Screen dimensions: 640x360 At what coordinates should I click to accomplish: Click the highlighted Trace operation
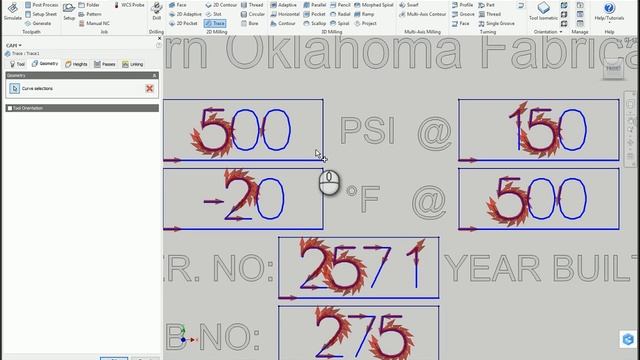215,24
